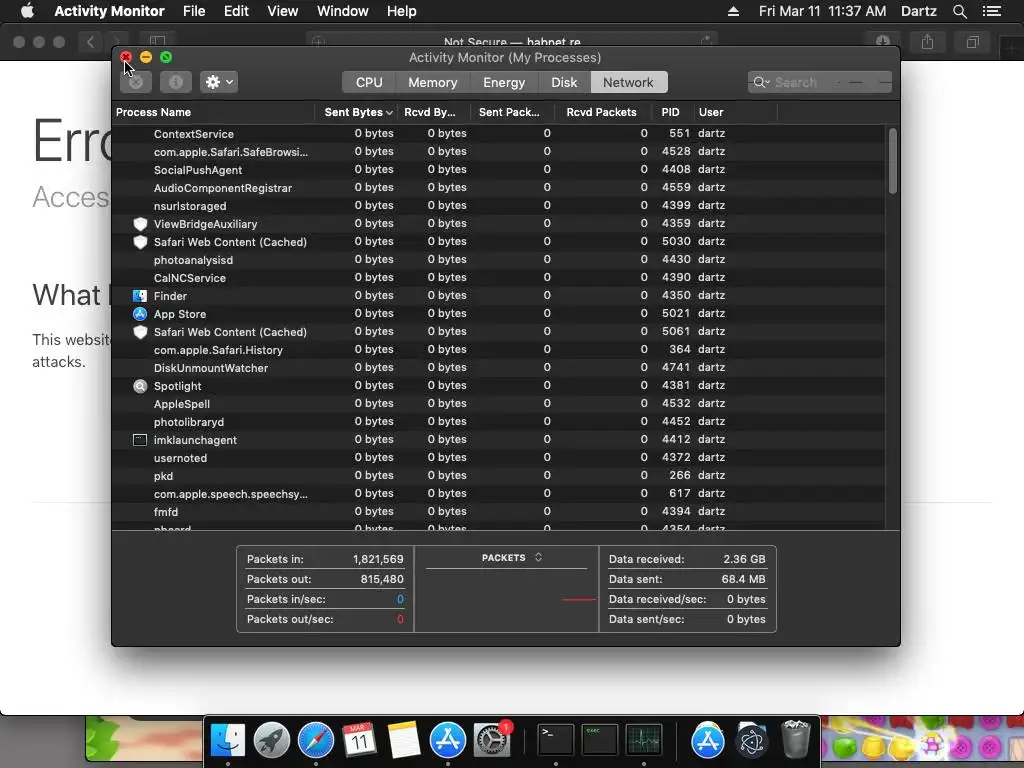Select the imklaunchagent process icon
The height and width of the screenshot is (768, 1024).
140,440
